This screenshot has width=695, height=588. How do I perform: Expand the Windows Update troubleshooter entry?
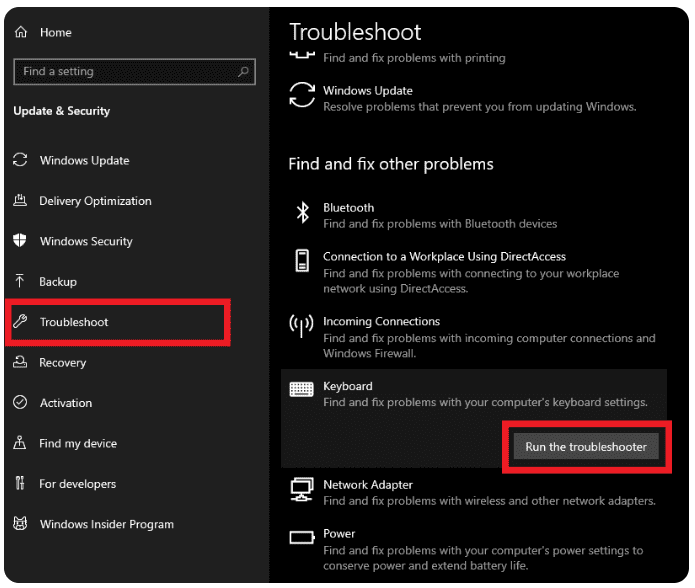point(474,98)
